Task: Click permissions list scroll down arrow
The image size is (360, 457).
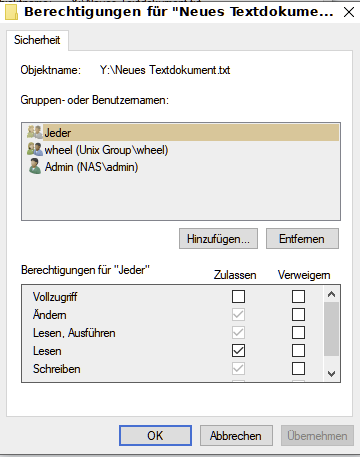Action: click(x=331, y=374)
